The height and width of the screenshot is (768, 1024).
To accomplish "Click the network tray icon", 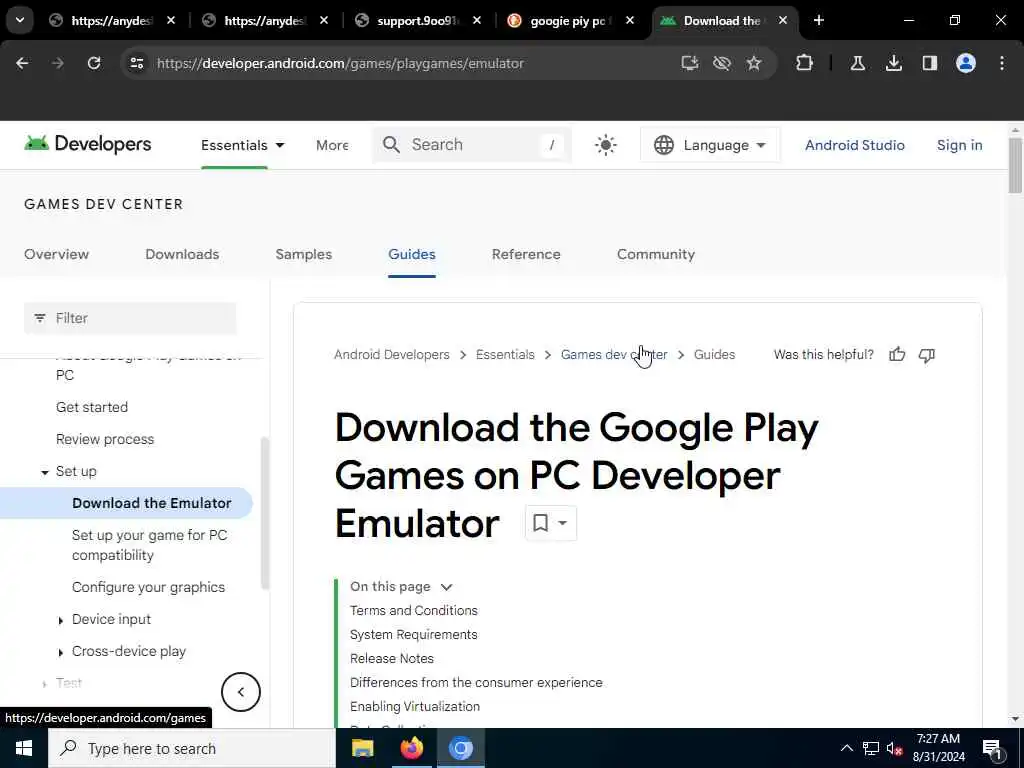I will point(871,748).
